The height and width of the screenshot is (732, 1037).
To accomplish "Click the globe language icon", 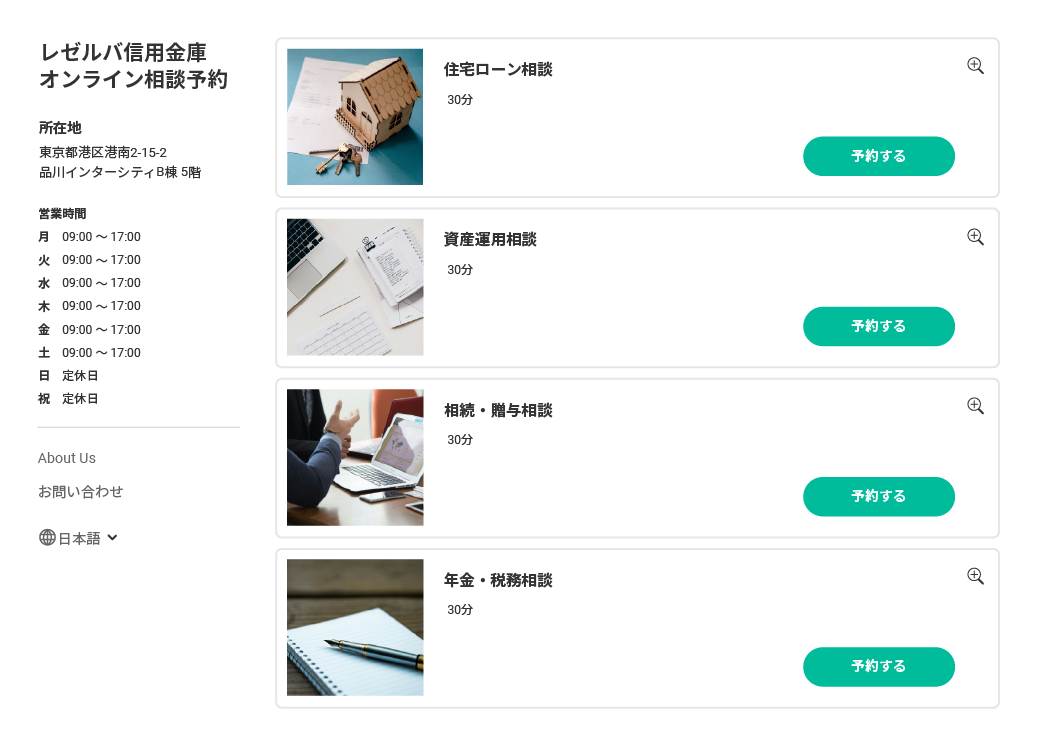I will click(47, 538).
